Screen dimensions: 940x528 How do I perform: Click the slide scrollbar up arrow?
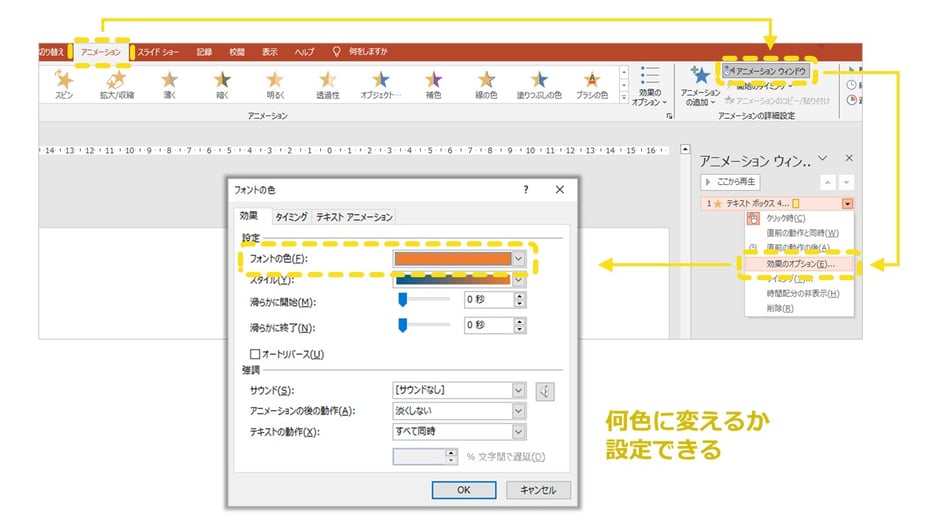point(685,149)
